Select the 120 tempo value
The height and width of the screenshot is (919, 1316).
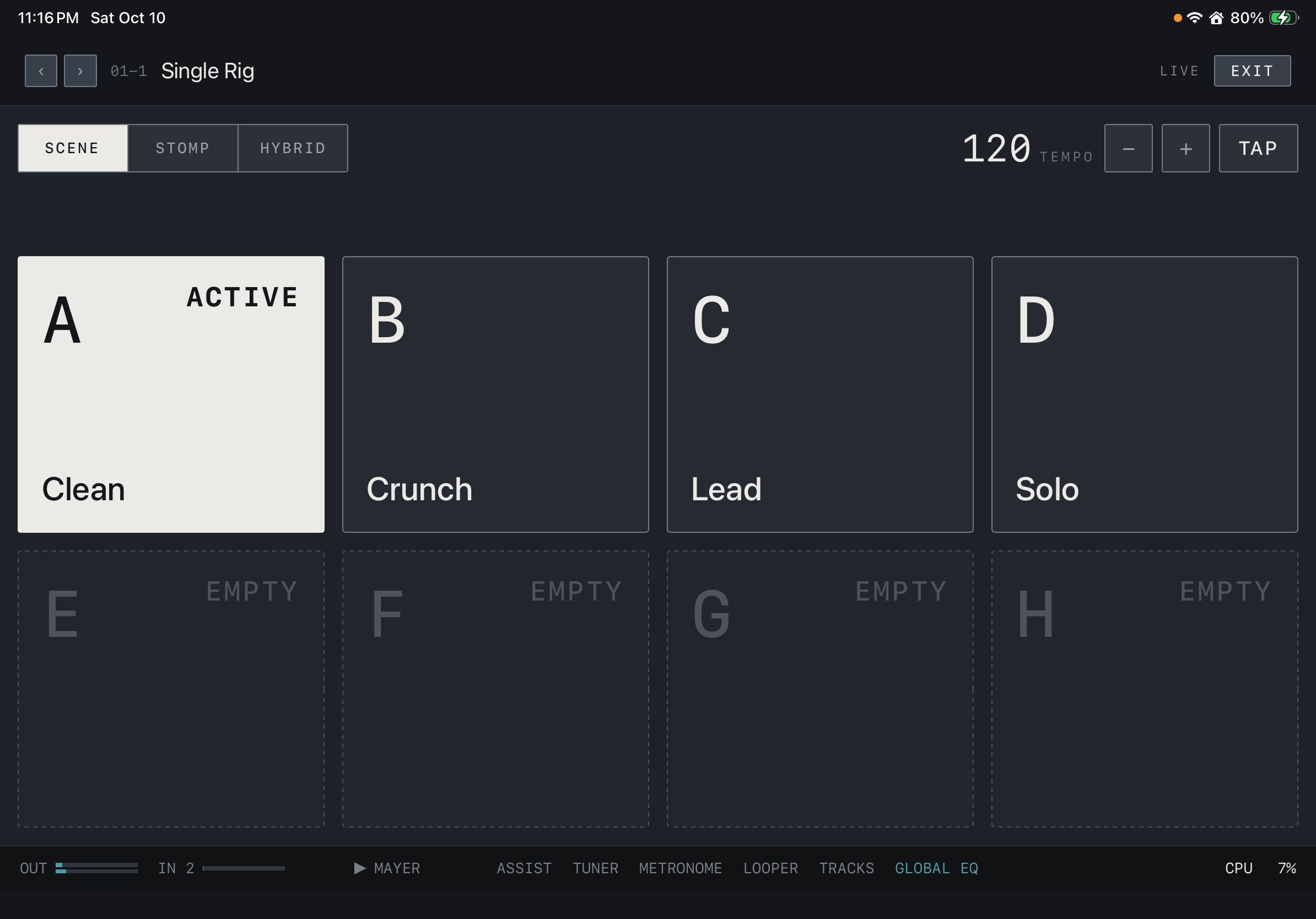[996, 149]
